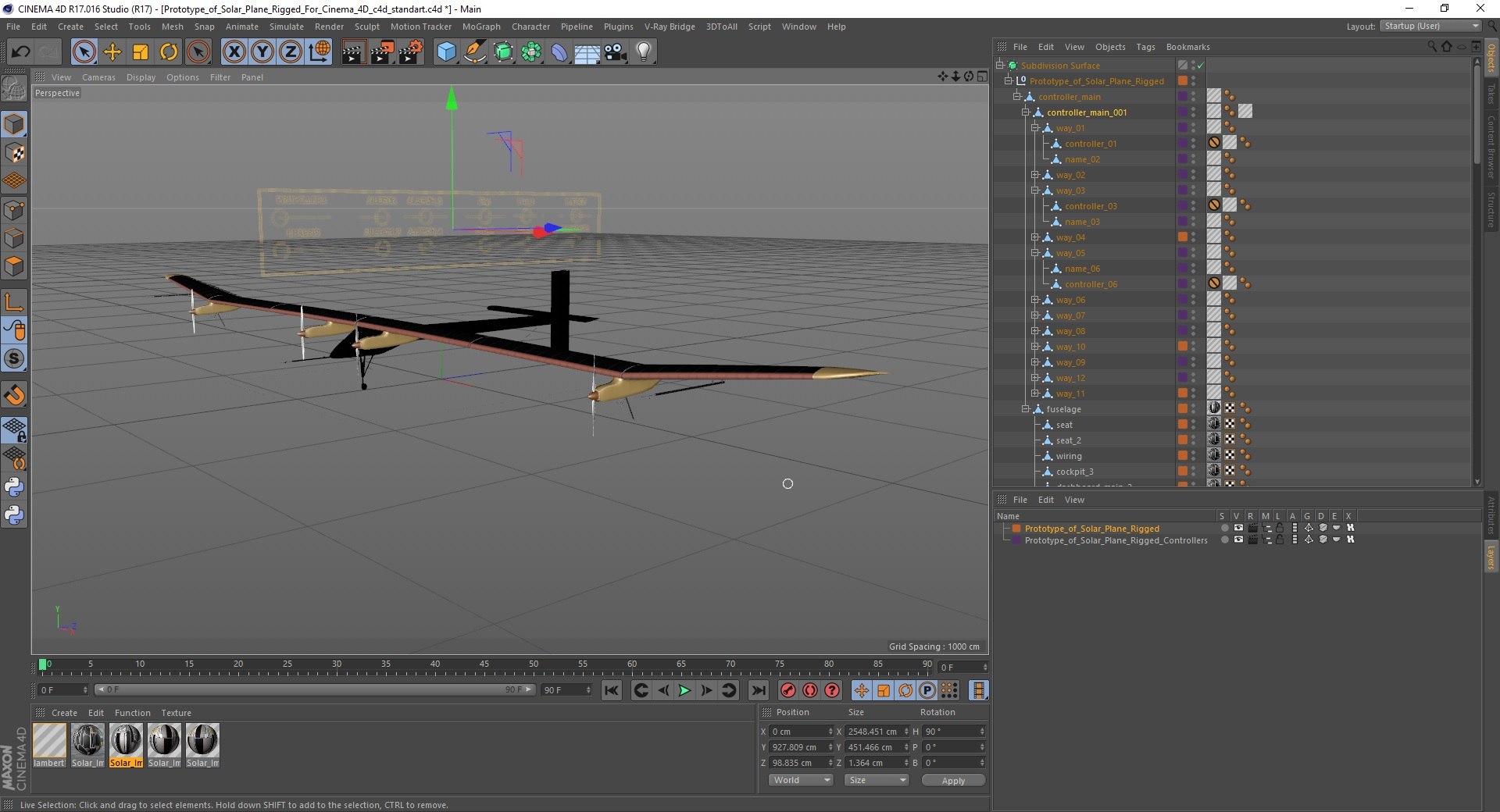1500x812 pixels.
Task: Expand the way_02 tree node
Action: click(1034, 175)
